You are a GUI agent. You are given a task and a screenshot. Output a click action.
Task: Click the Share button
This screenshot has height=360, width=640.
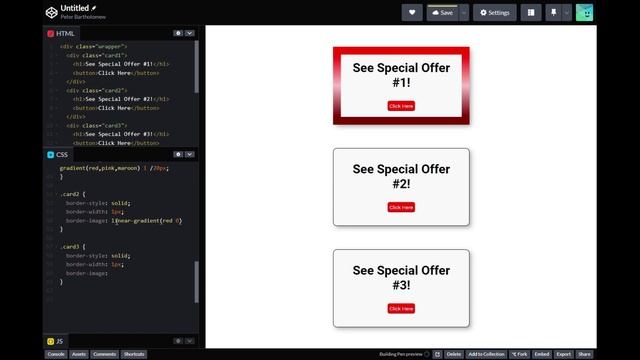point(584,354)
